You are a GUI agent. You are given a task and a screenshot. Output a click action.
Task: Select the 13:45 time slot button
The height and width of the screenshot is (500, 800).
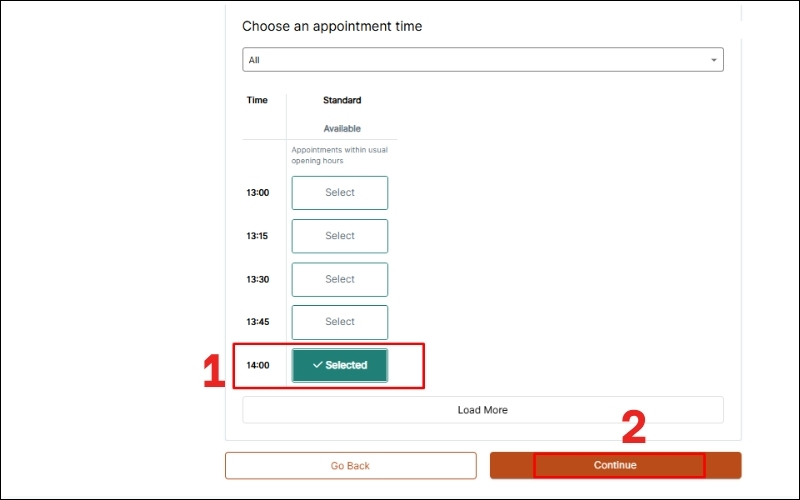click(340, 322)
